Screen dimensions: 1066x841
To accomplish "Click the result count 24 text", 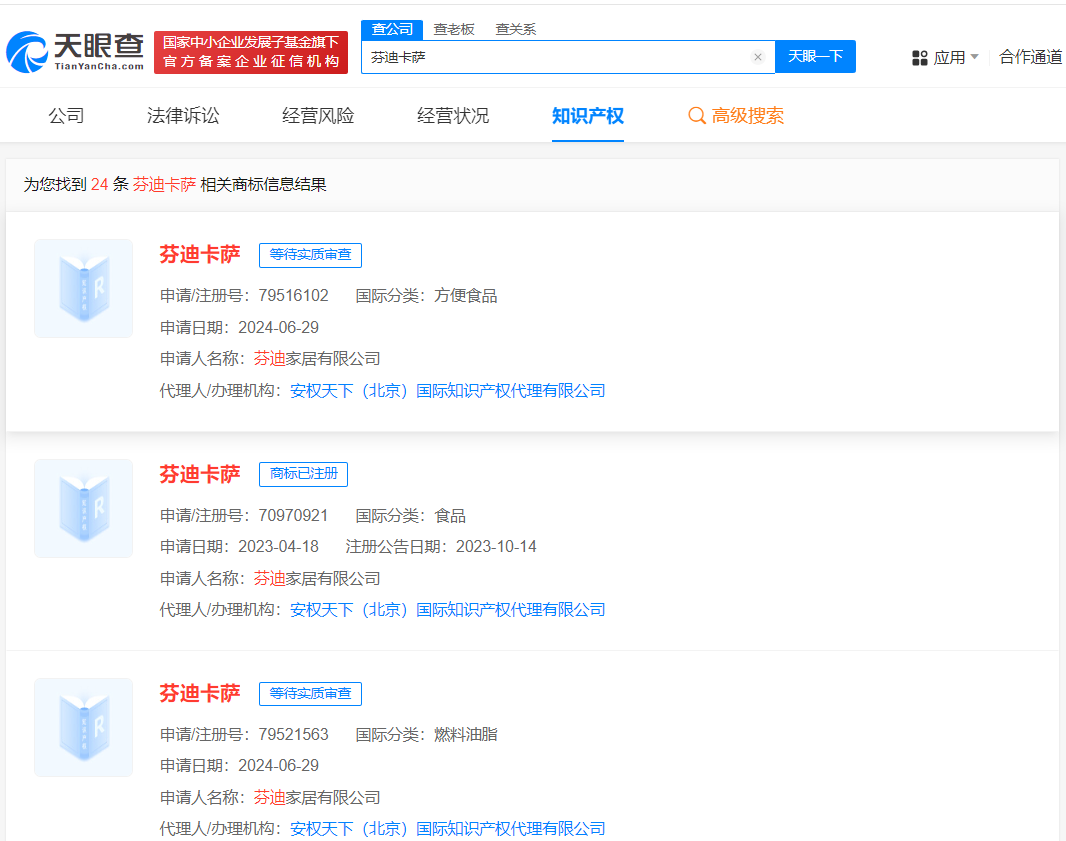I will 99,185.
